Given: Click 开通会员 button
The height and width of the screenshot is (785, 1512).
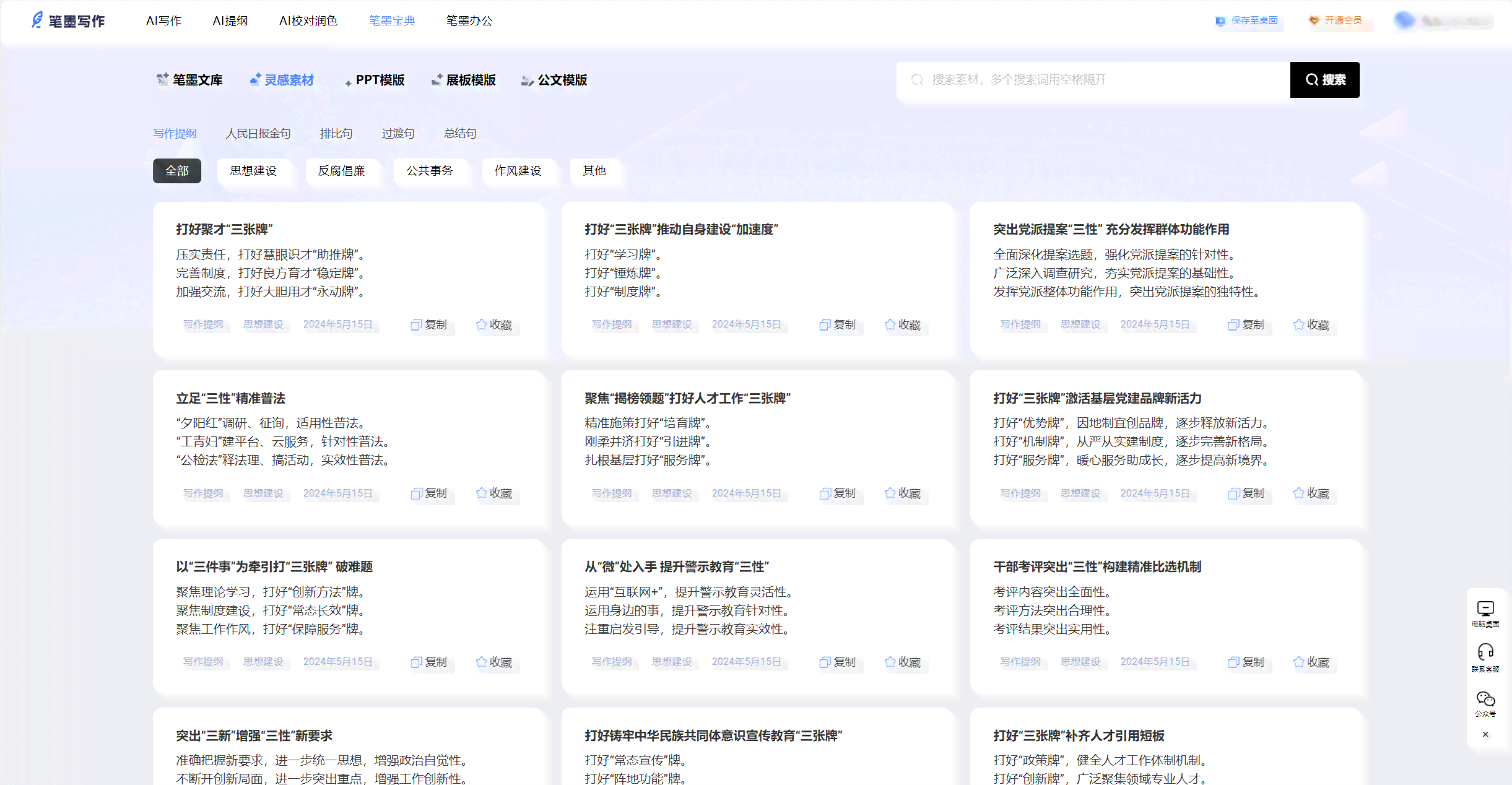Looking at the screenshot, I should 1336,20.
